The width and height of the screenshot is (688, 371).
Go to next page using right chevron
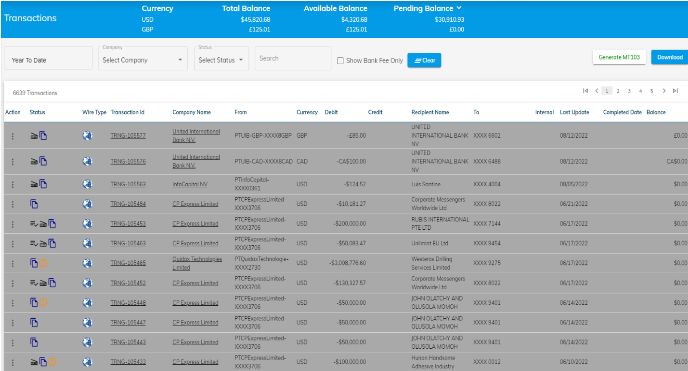click(664, 91)
